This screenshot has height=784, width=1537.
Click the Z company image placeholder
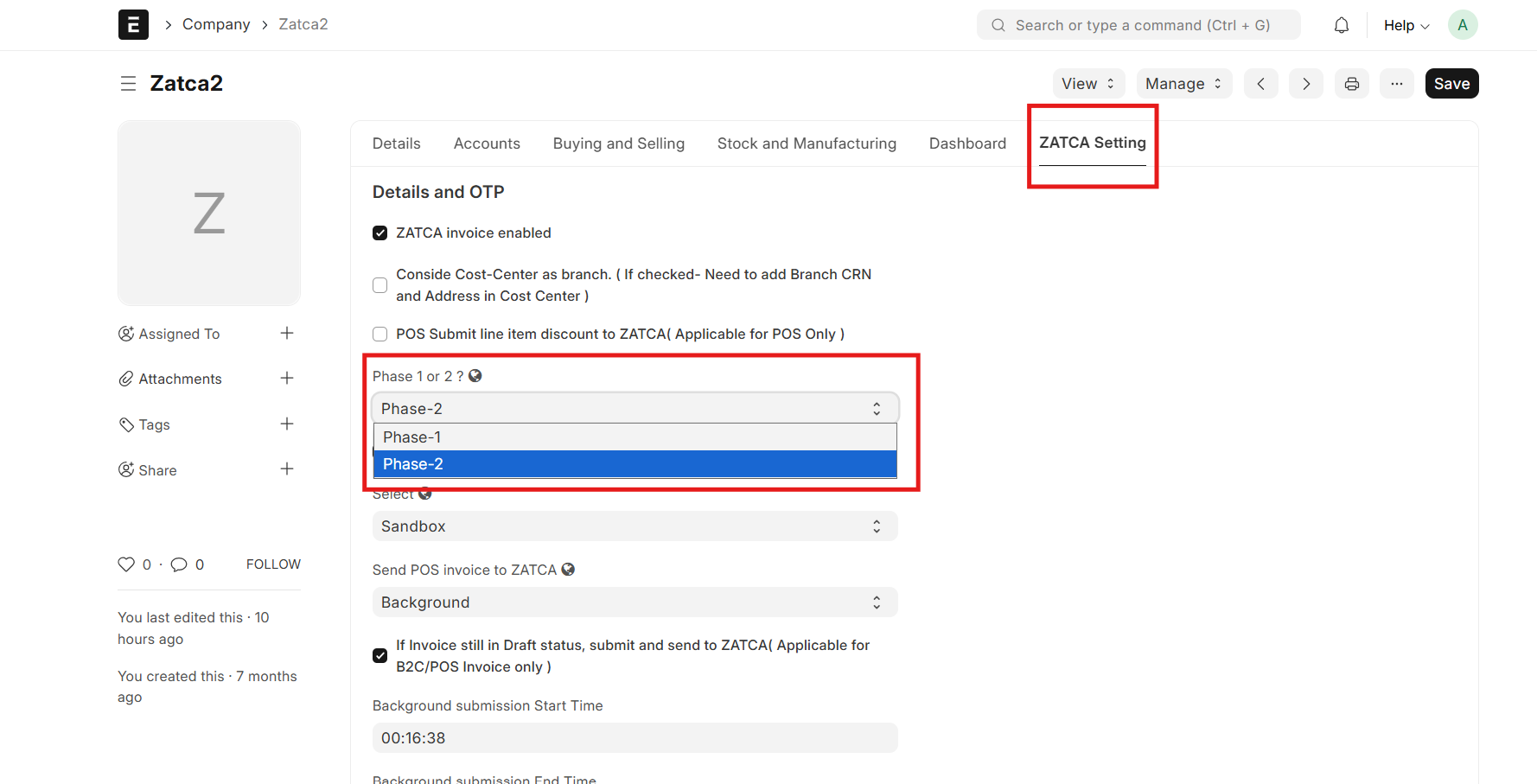pos(209,213)
